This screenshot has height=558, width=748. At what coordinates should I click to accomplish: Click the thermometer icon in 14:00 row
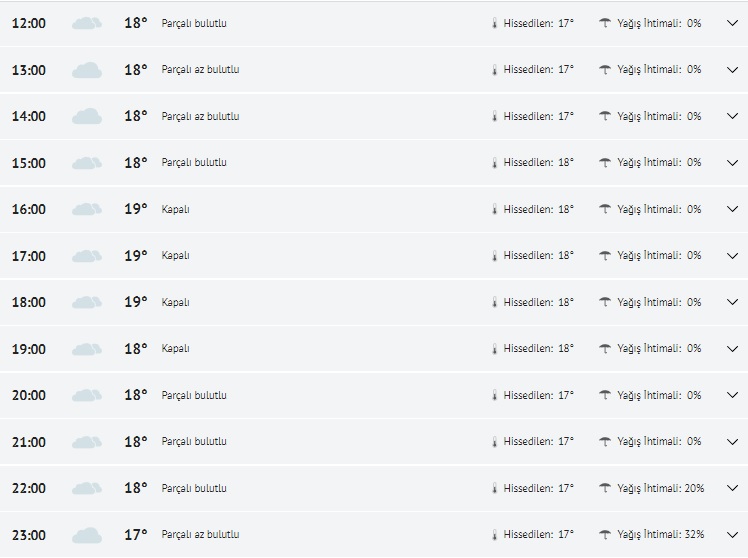[494, 116]
